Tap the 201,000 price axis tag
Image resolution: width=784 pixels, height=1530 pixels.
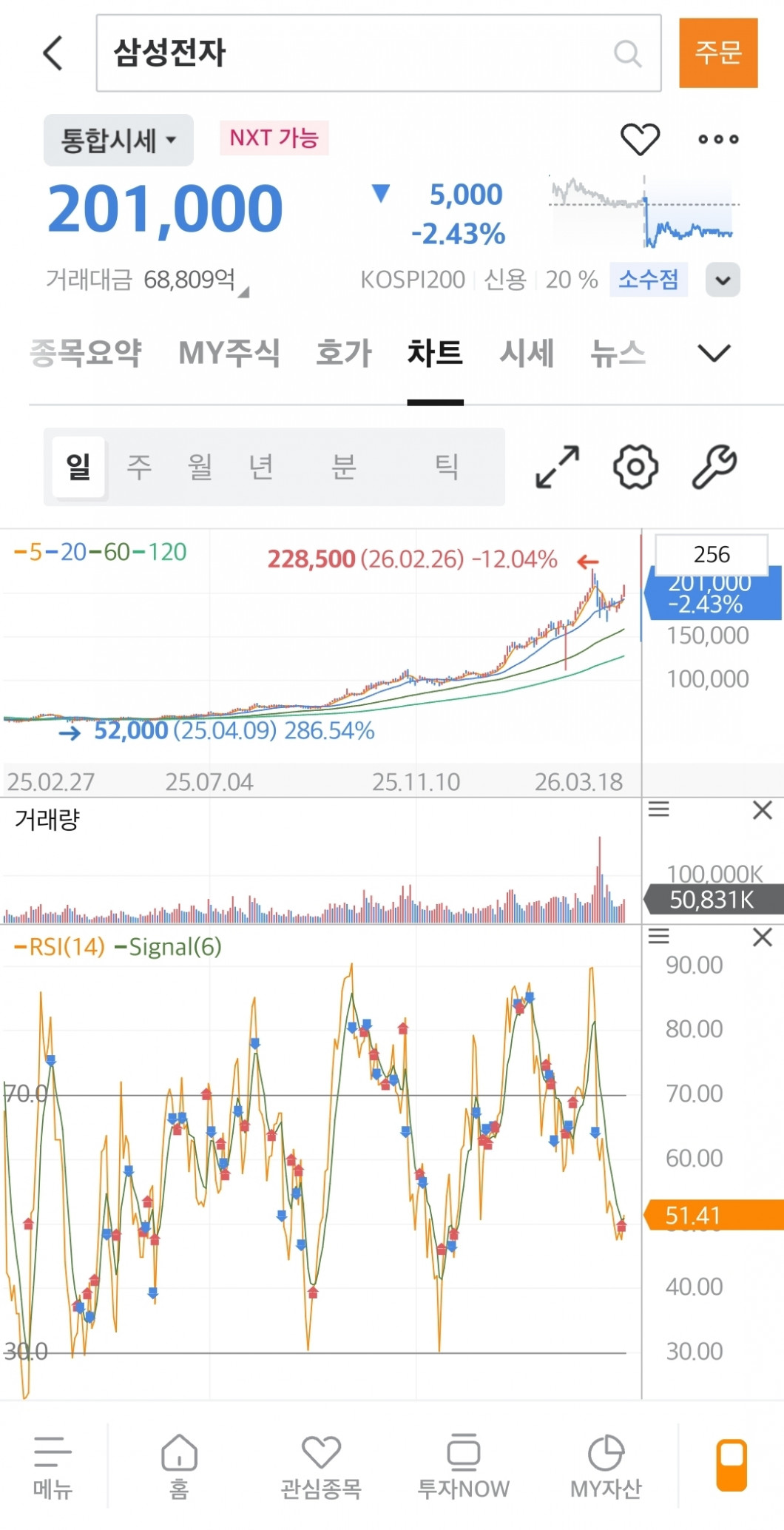tap(714, 593)
